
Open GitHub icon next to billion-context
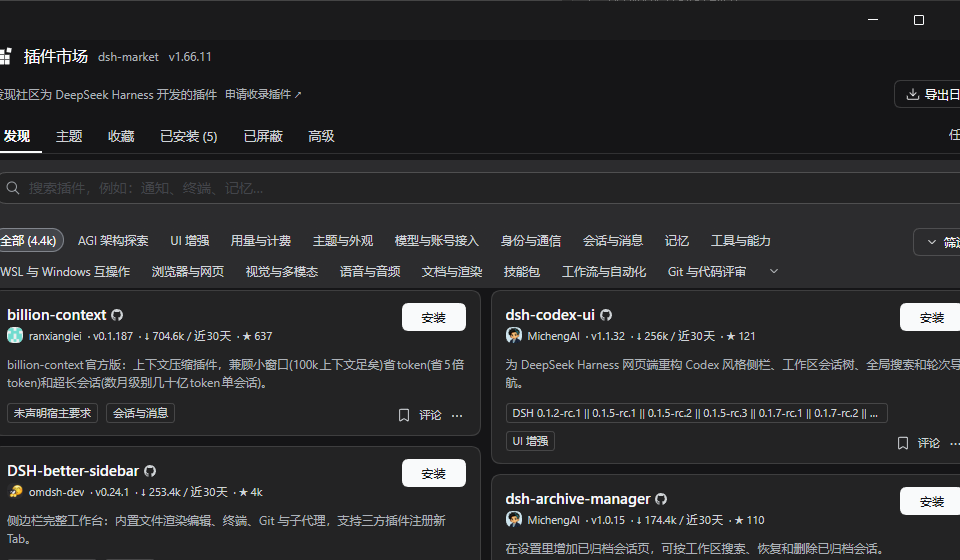[x=117, y=315]
